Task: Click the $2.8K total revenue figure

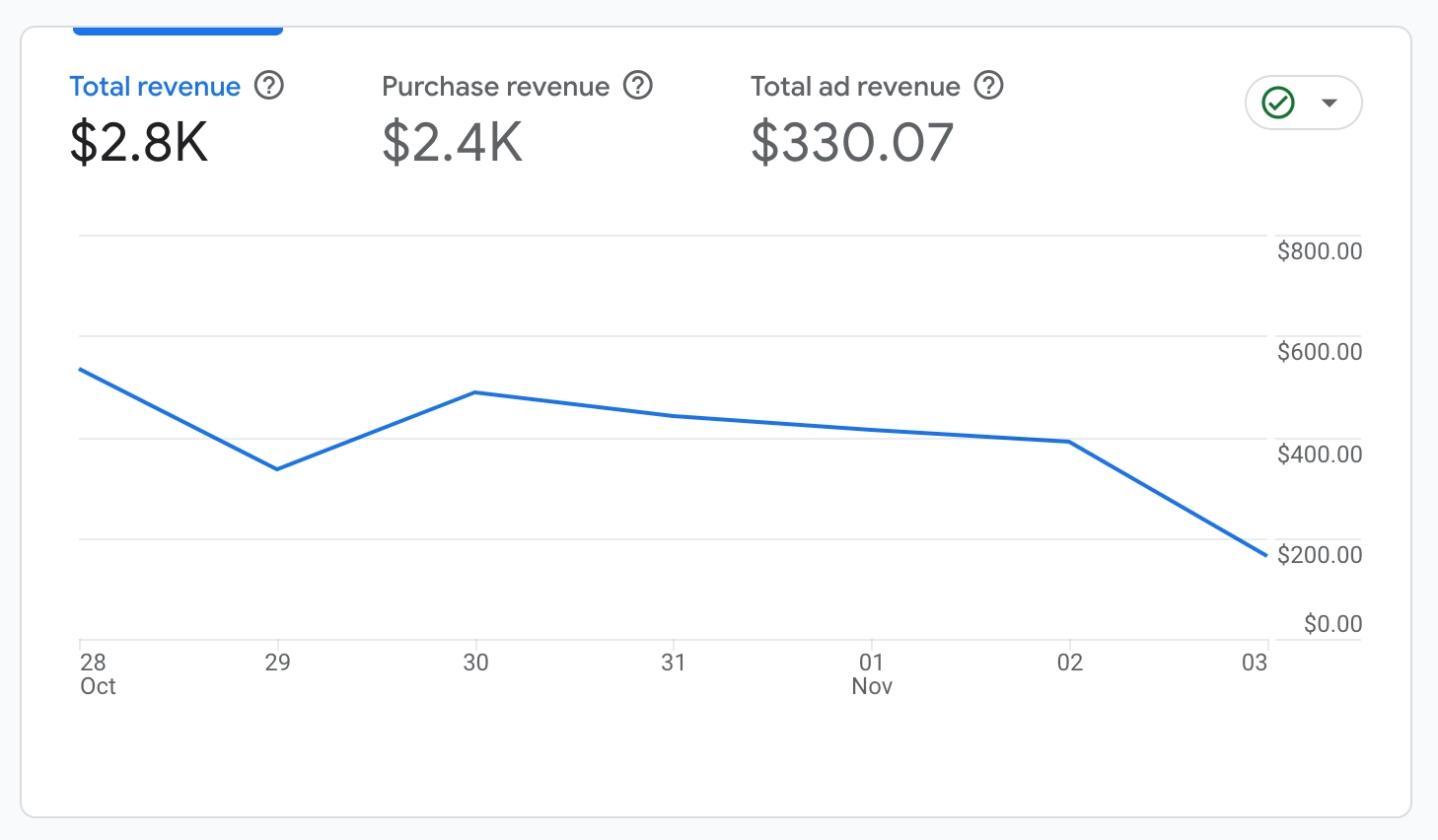Action: click(x=139, y=142)
